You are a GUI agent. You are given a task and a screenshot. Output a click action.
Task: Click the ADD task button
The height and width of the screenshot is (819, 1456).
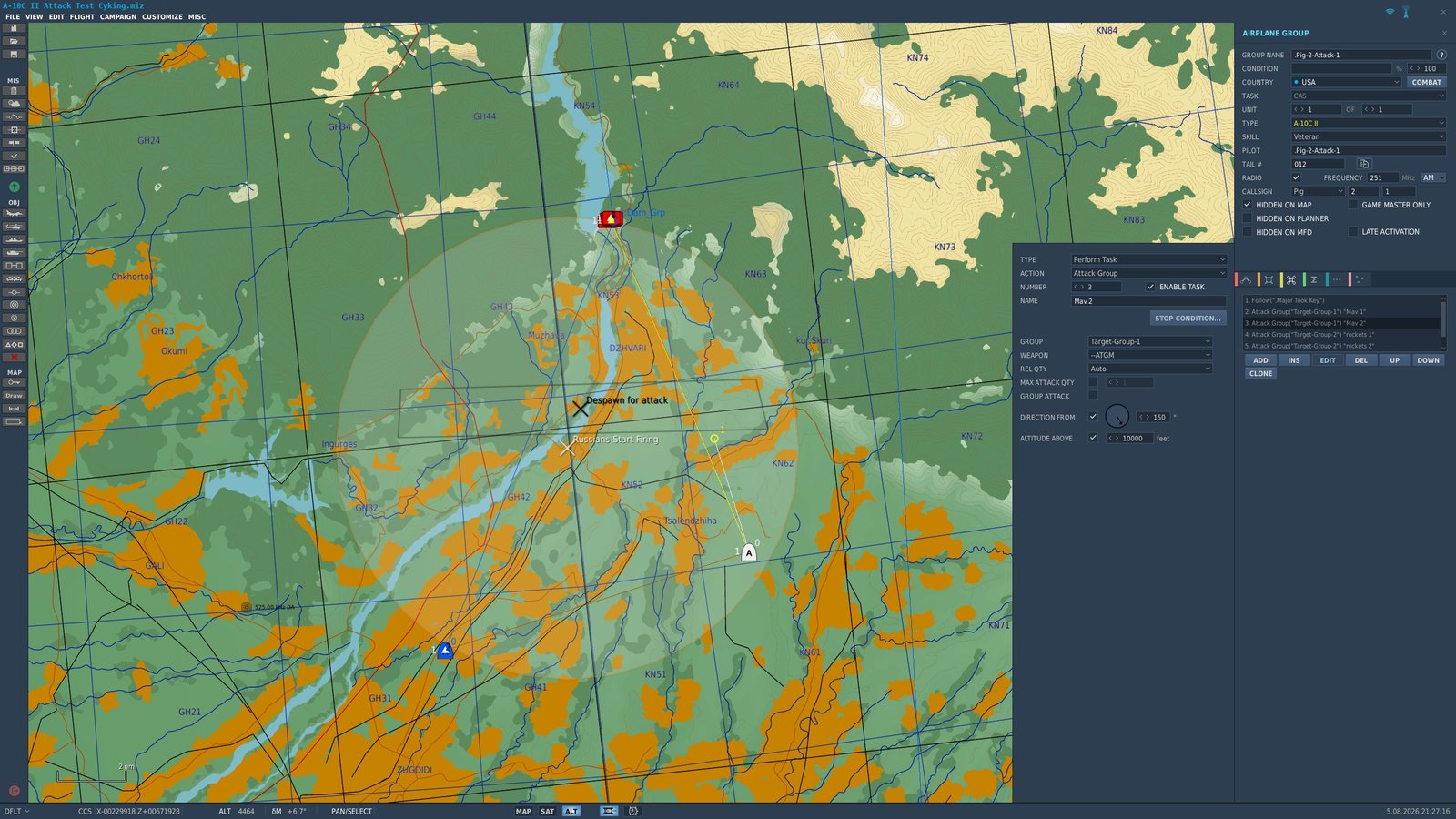[x=1260, y=360]
